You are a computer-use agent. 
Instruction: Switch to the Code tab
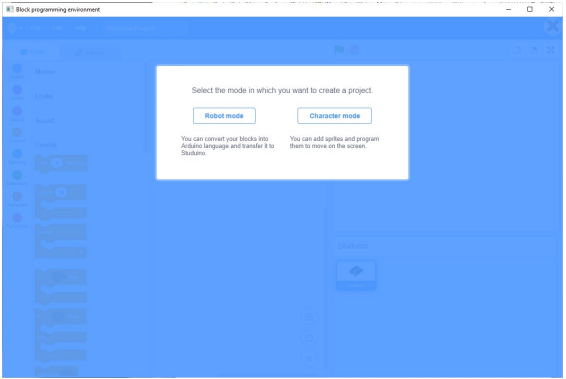pos(32,52)
